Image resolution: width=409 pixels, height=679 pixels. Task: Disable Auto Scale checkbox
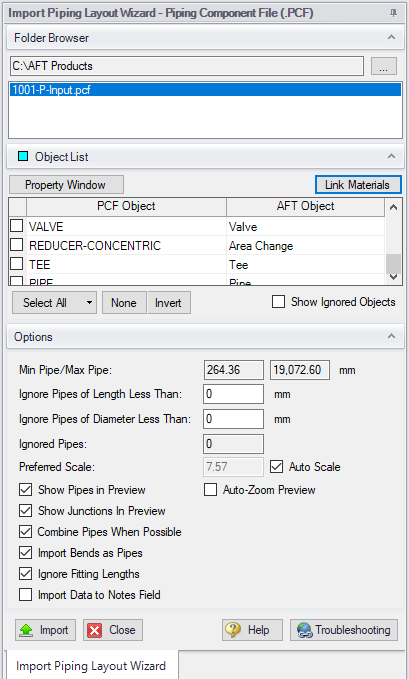(x=276, y=467)
